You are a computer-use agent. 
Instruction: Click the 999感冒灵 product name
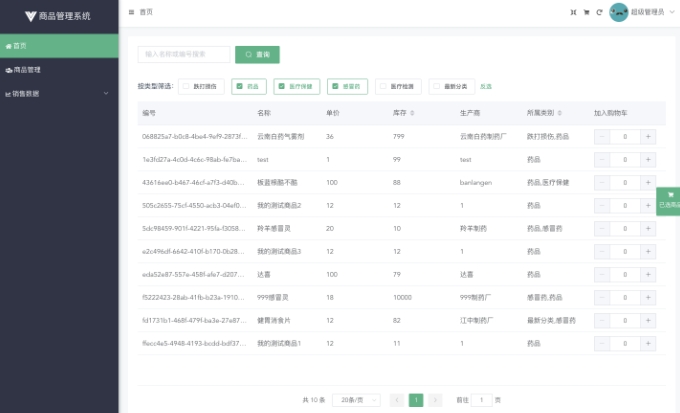273,298
